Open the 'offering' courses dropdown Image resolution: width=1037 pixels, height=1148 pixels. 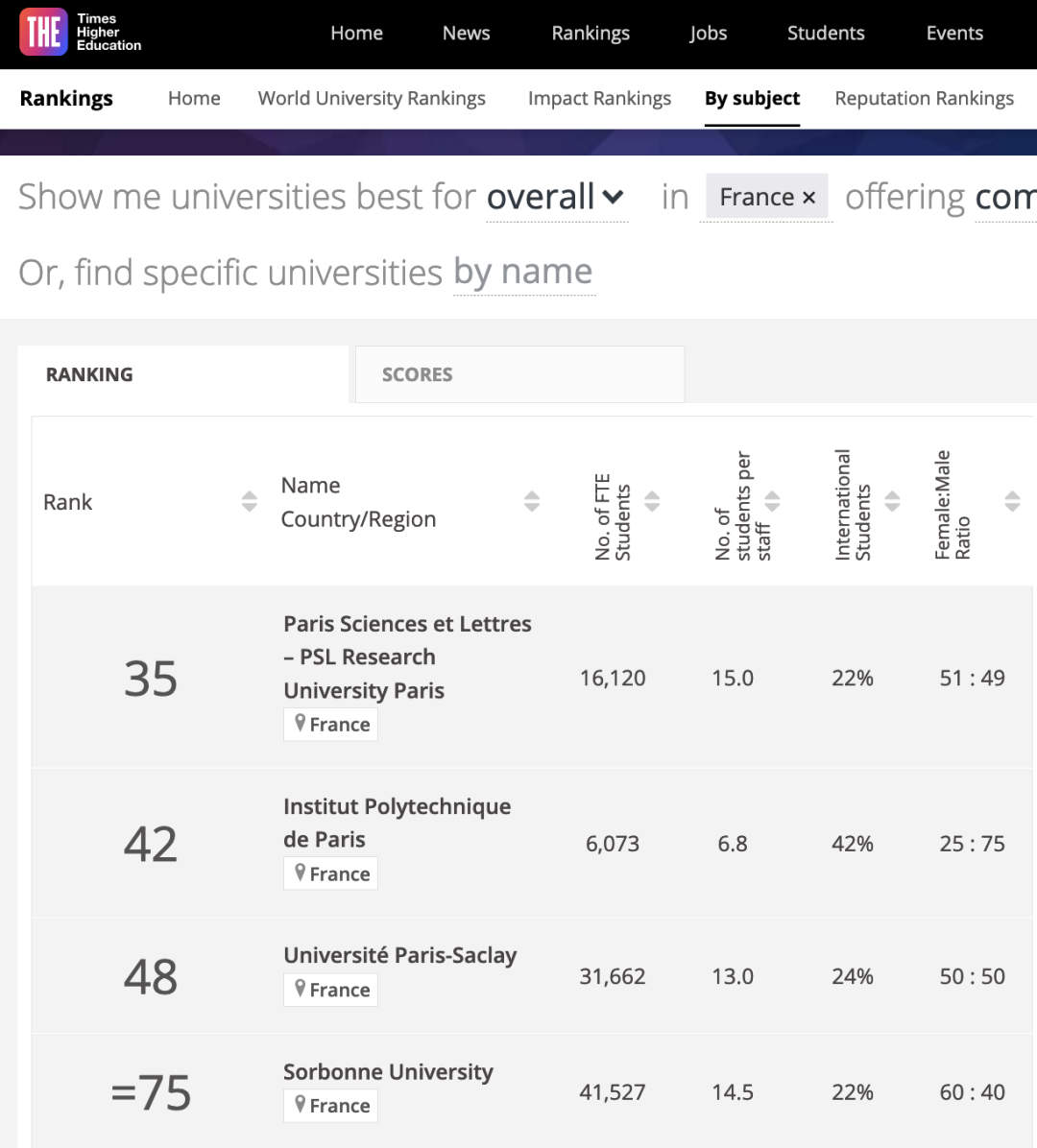tap(1005, 197)
